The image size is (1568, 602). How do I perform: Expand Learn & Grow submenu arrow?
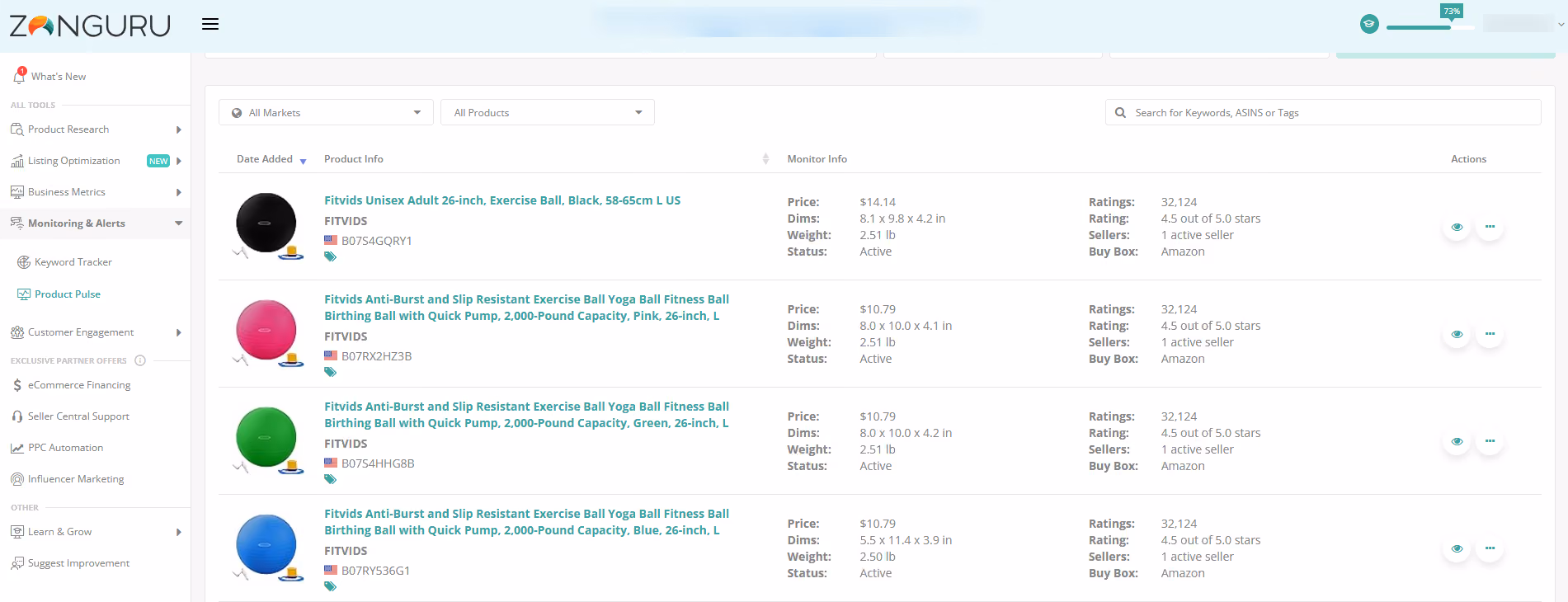(179, 532)
